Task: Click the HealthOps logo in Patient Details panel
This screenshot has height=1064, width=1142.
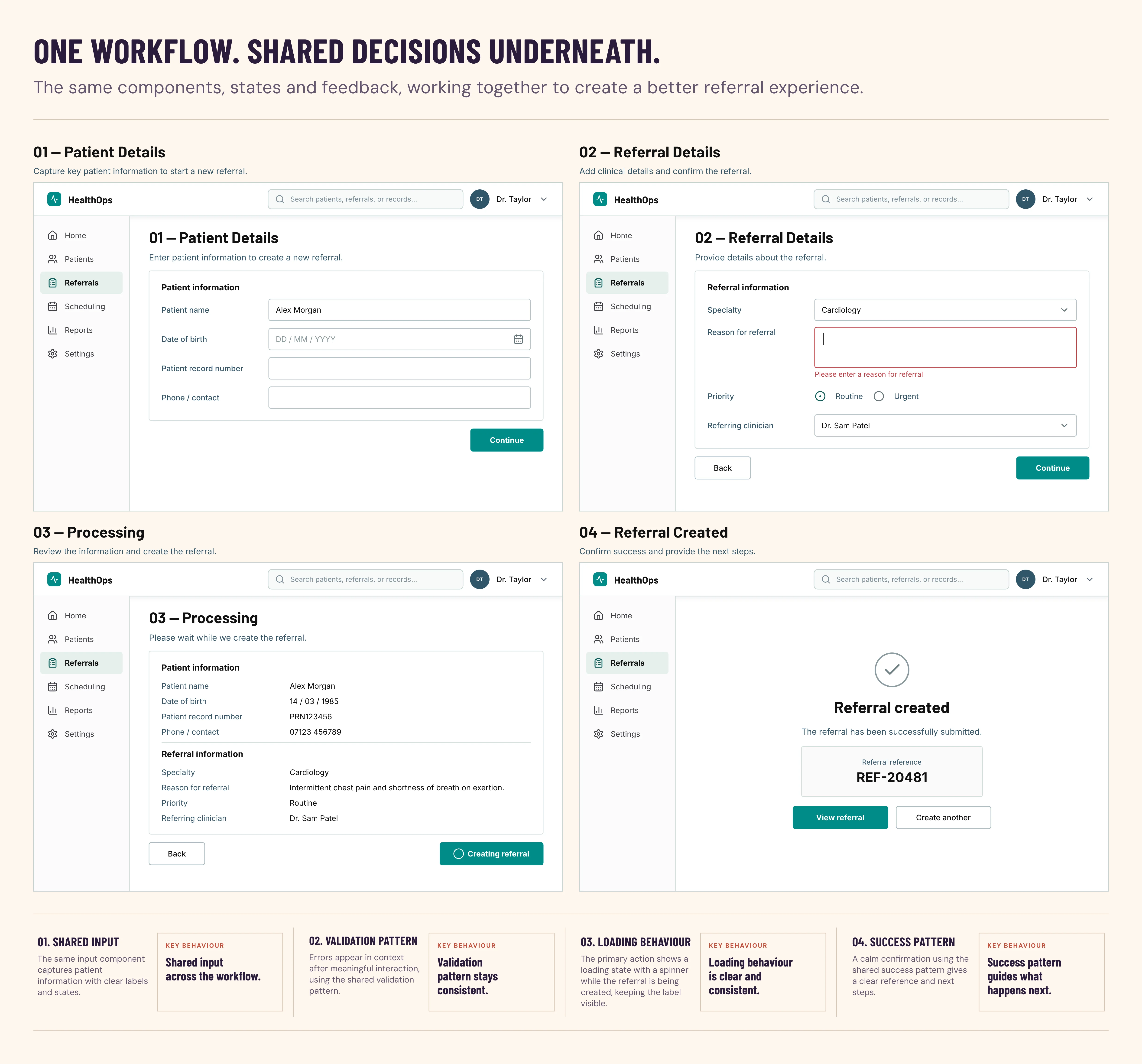Action: coord(54,199)
